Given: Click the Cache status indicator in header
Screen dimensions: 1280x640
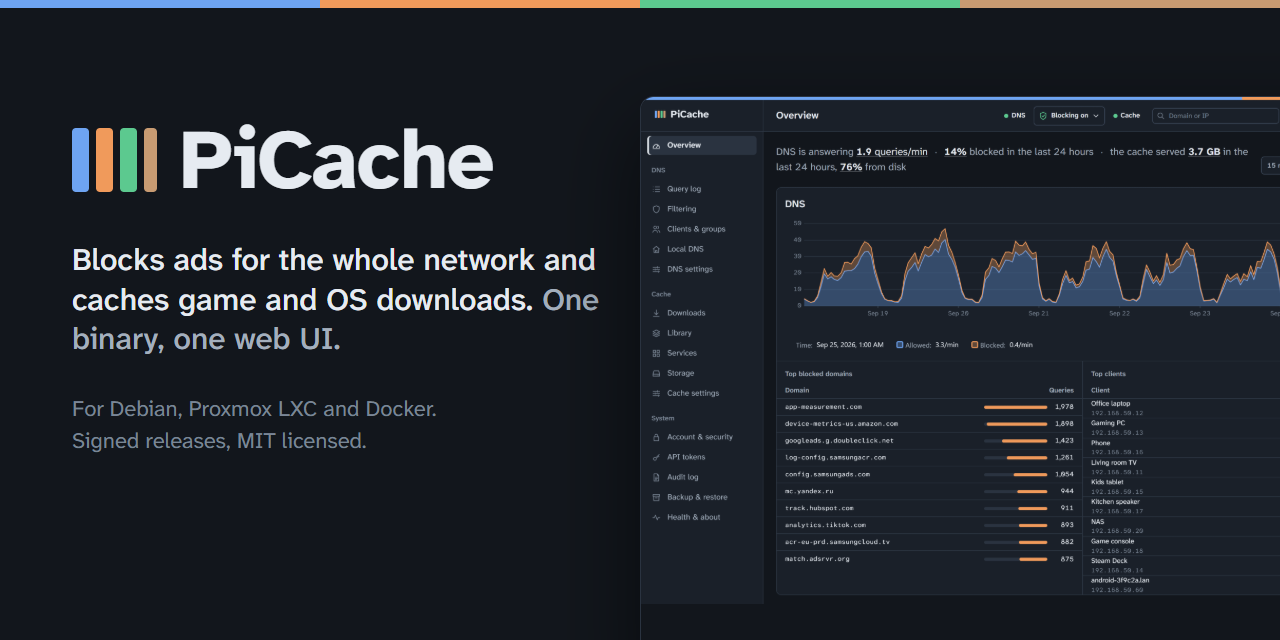Looking at the screenshot, I should pyautogui.click(x=1126, y=115).
